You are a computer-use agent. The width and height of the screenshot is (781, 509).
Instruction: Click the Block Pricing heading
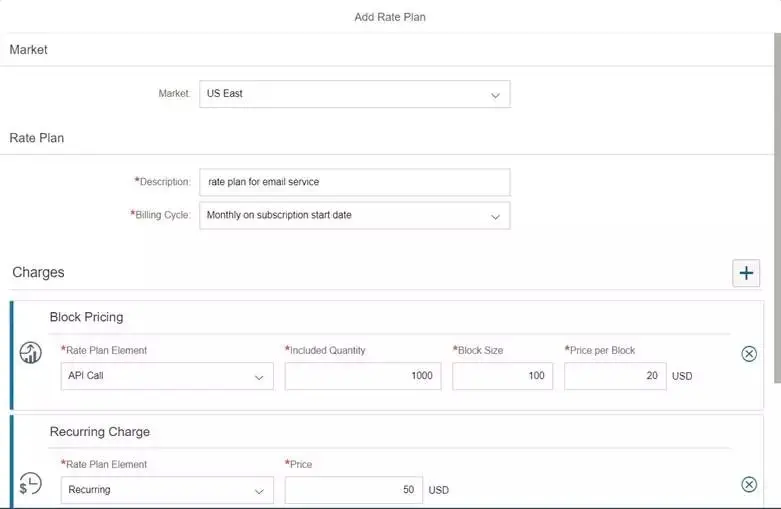(86, 317)
